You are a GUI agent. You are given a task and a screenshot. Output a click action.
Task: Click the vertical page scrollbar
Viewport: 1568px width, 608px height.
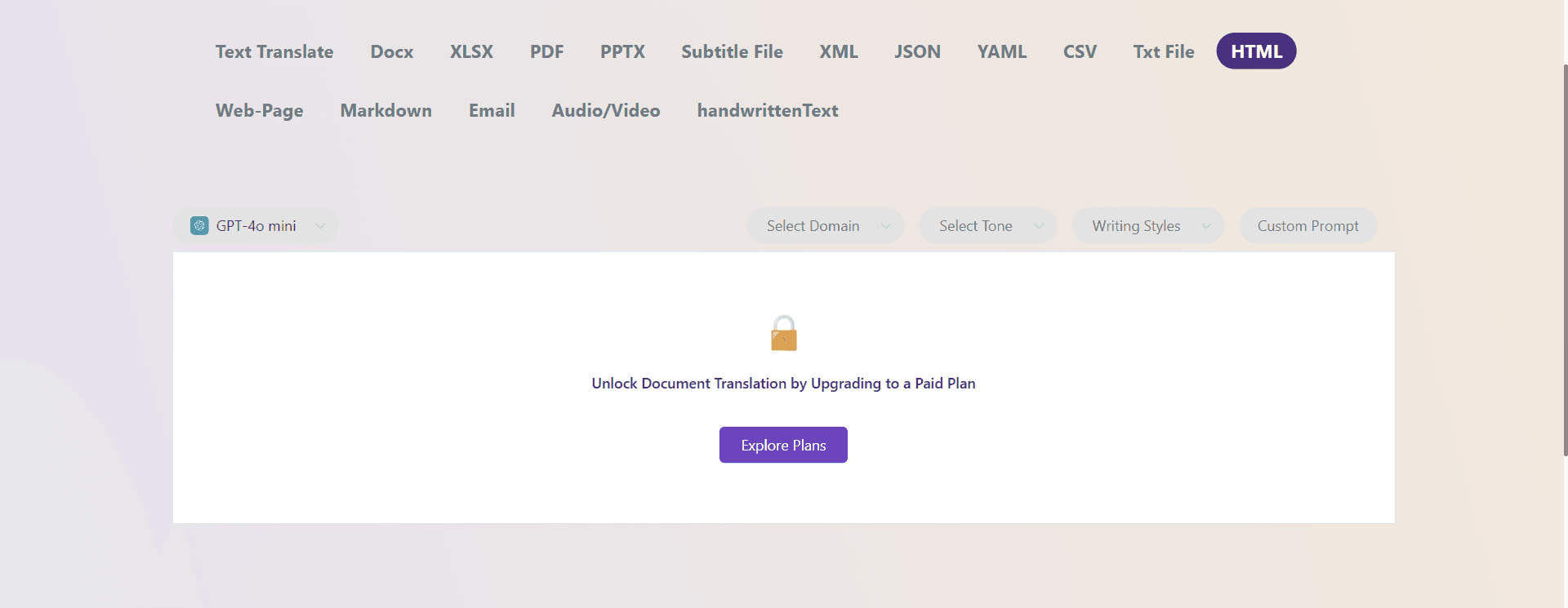(1565, 260)
